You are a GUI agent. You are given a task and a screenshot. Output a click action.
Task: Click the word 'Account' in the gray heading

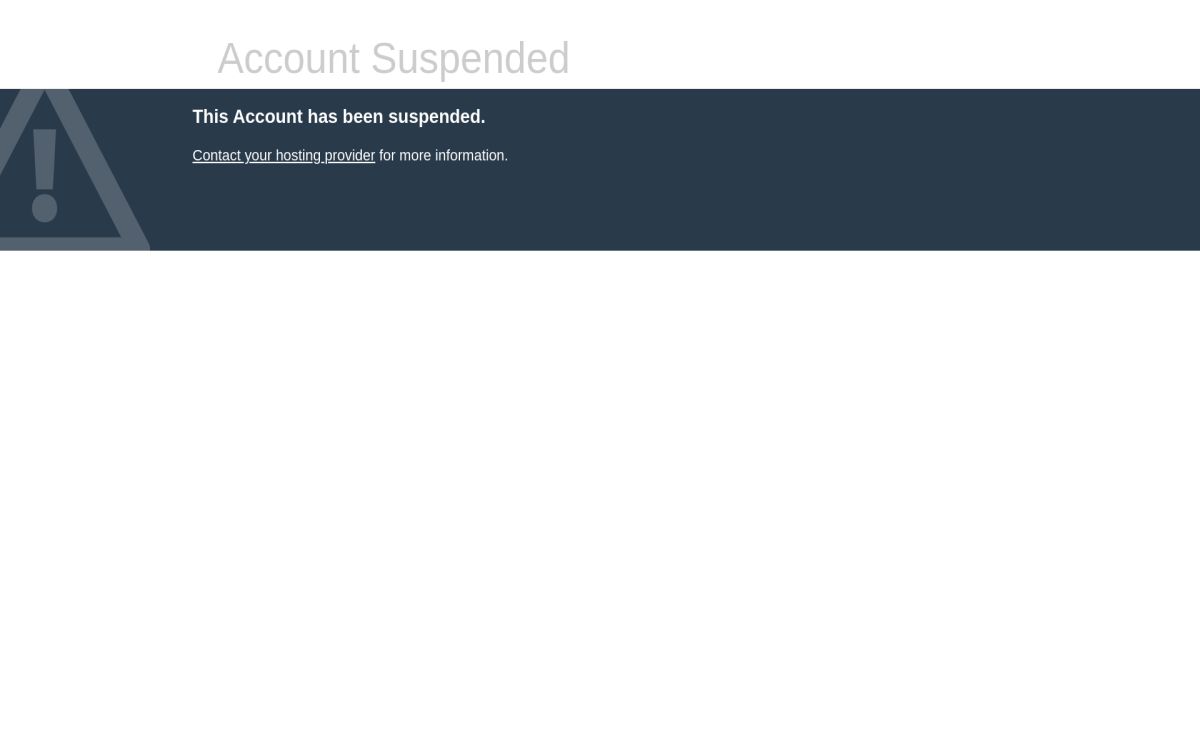point(288,59)
